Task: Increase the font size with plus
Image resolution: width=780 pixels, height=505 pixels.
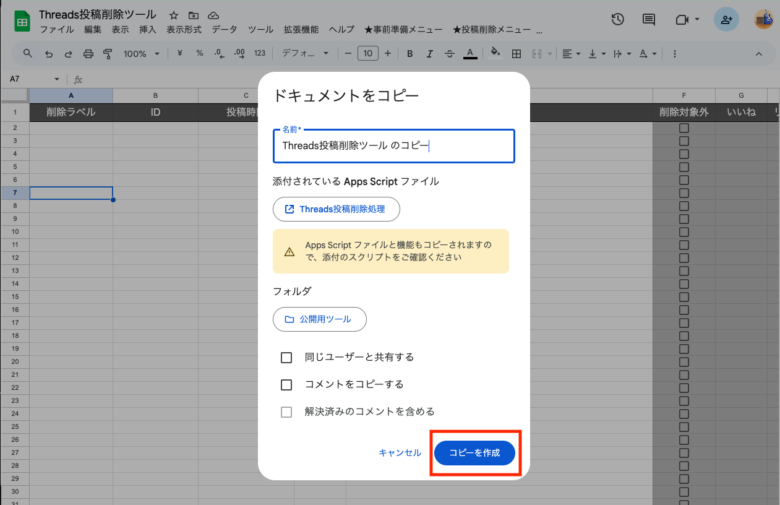Action: (x=388, y=53)
